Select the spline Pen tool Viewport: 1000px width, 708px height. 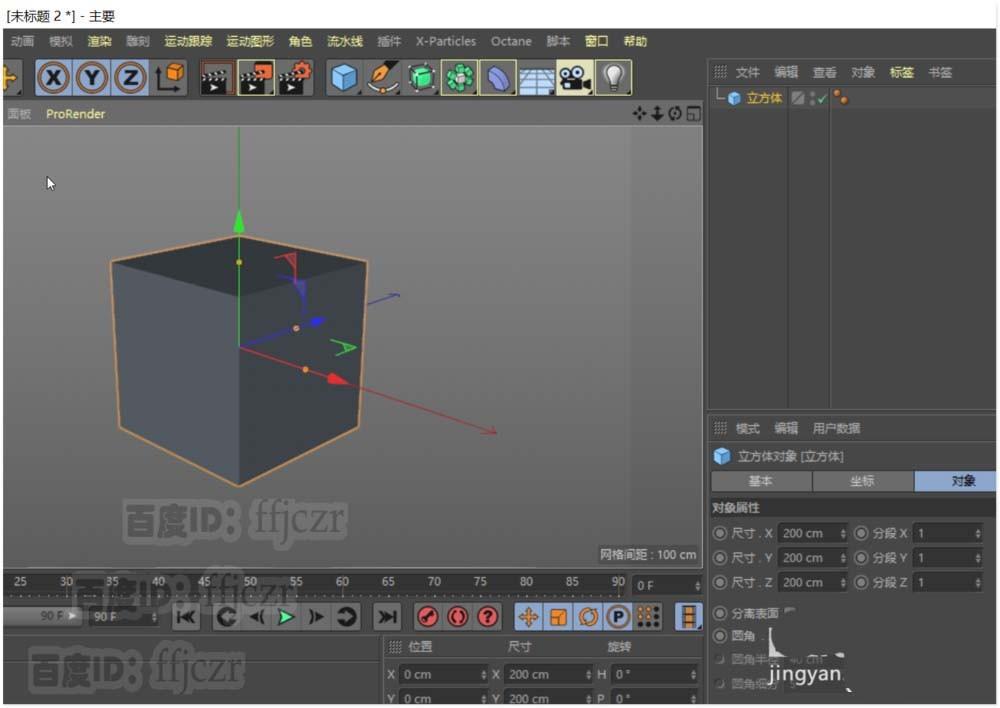[x=382, y=77]
